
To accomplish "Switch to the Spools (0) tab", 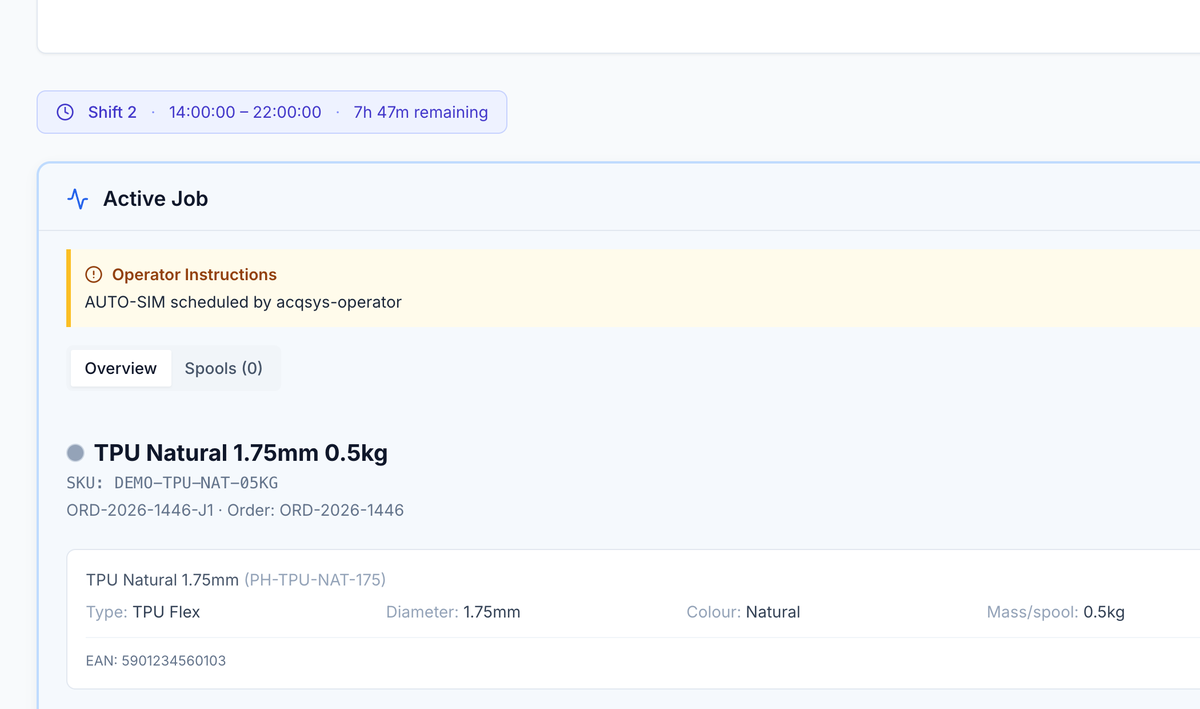I will coord(224,368).
